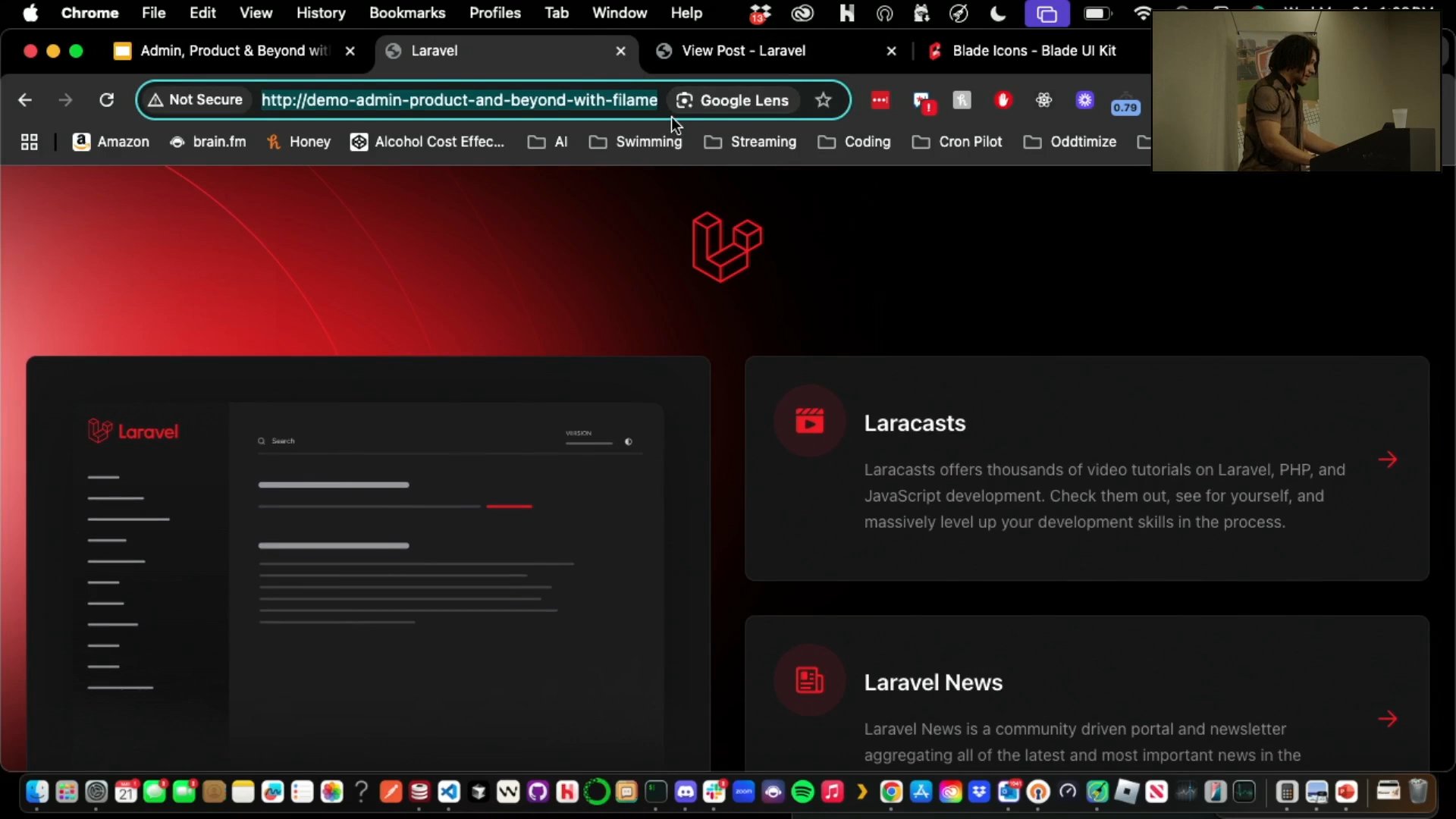The height and width of the screenshot is (819, 1456).
Task: Follow the arrow on Laravel News card
Action: click(x=1388, y=719)
